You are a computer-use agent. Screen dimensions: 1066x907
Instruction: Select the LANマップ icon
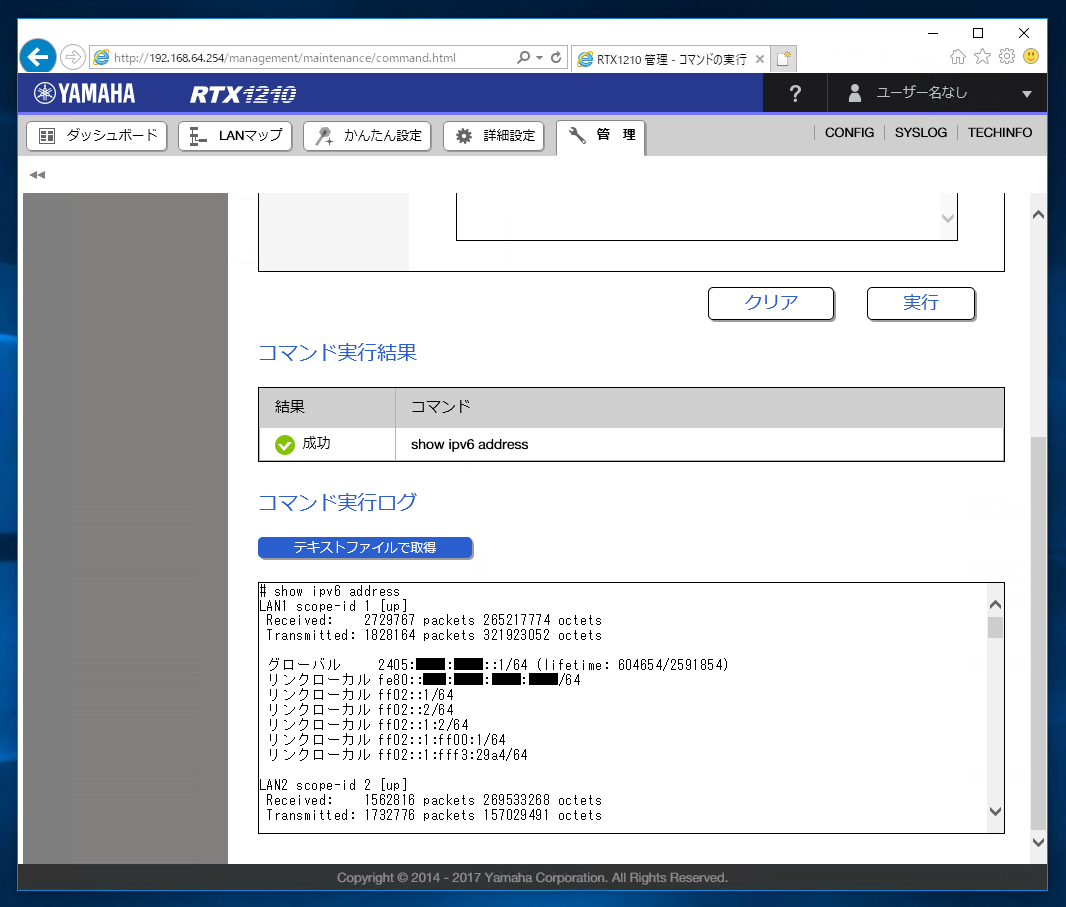coord(194,136)
